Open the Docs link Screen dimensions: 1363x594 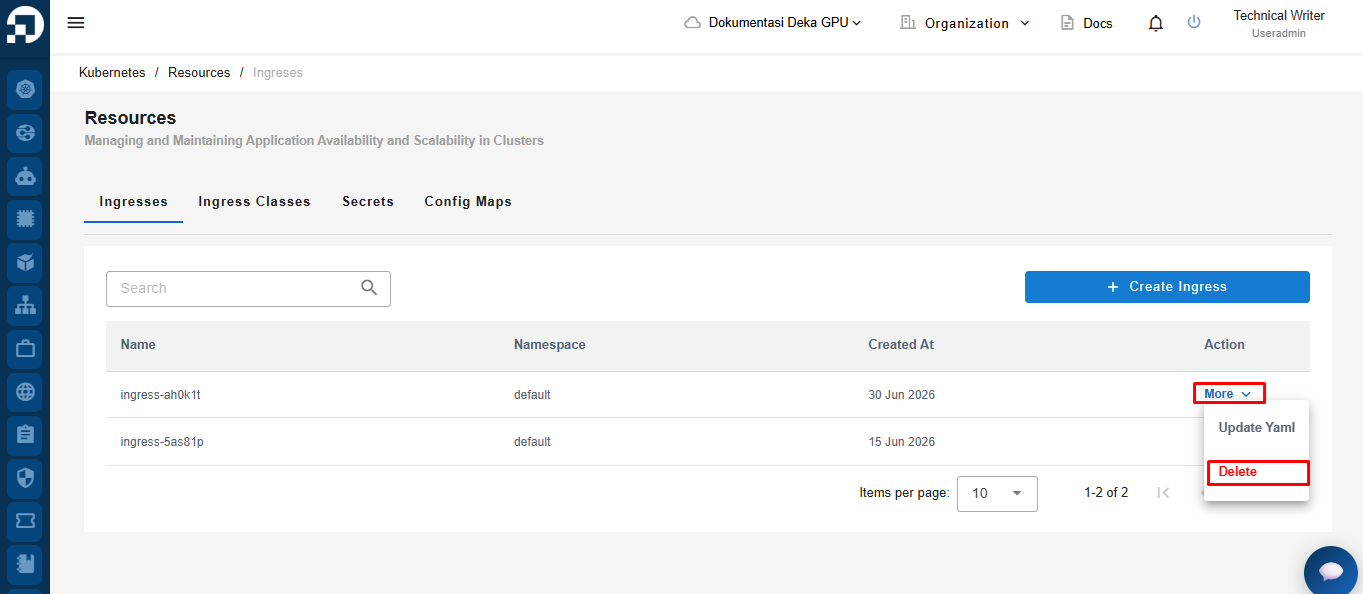click(x=1086, y=23)
